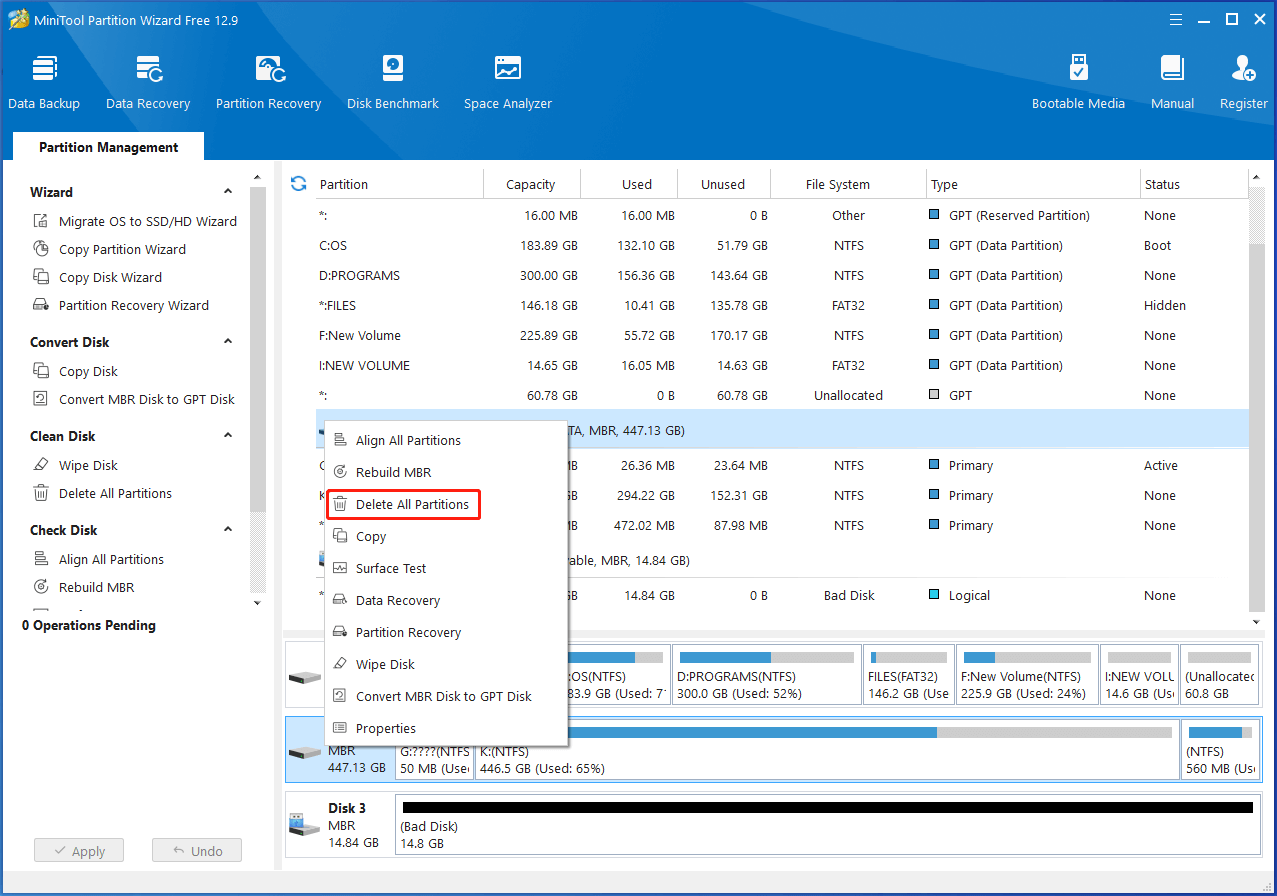Sort by Capacity column header
The image size is (1277, 896).
tap(531, 184)
